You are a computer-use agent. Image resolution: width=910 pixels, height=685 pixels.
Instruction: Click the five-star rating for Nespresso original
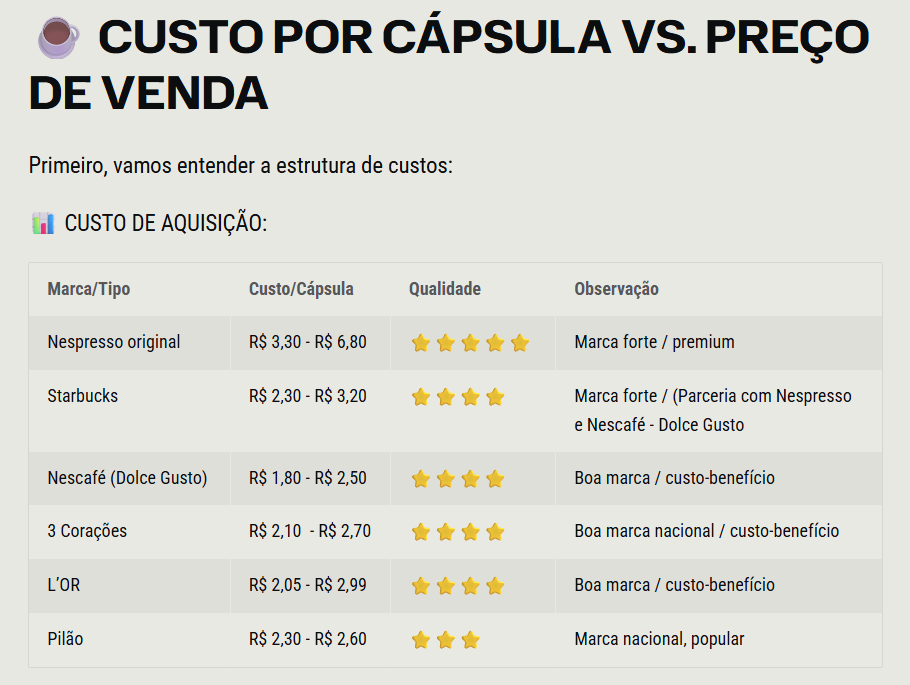click(x=470, y=343)
